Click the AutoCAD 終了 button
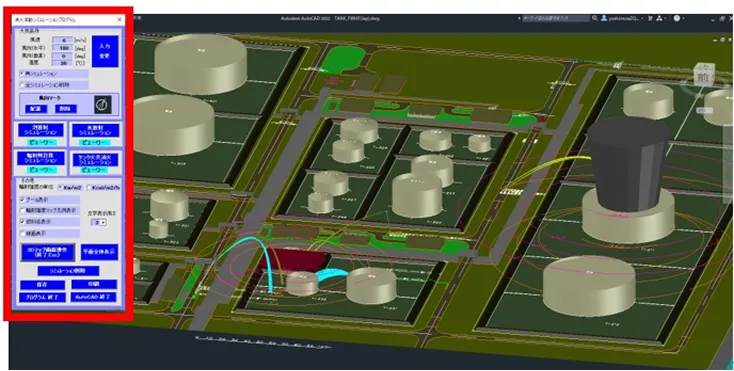The width and height of the screenshot is (734, 371). (x=94, y=297)
